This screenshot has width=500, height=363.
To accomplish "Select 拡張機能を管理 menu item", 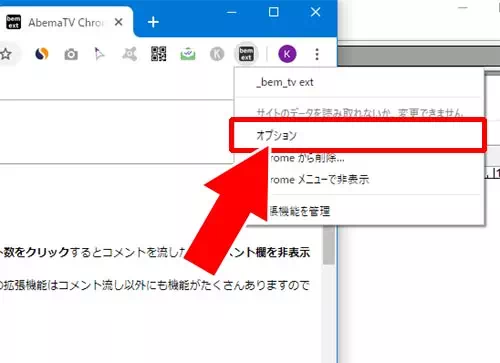I will point(359,211).
